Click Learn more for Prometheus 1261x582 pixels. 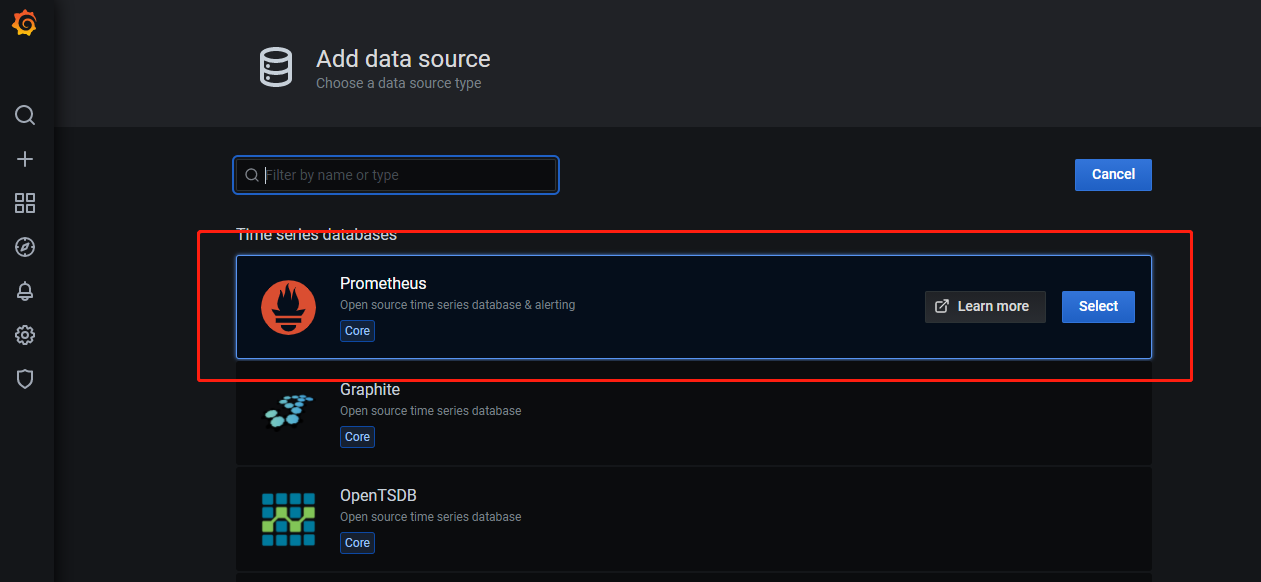click(984, 307)
